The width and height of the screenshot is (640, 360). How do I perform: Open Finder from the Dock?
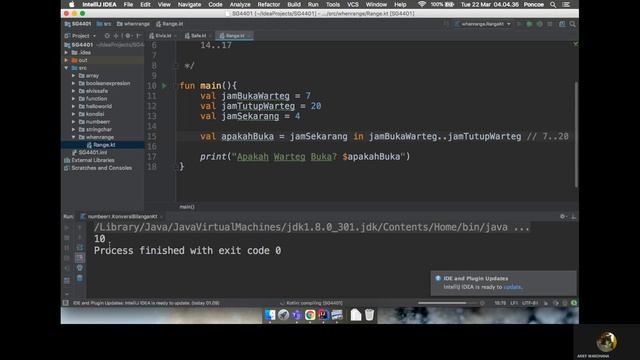270,315
